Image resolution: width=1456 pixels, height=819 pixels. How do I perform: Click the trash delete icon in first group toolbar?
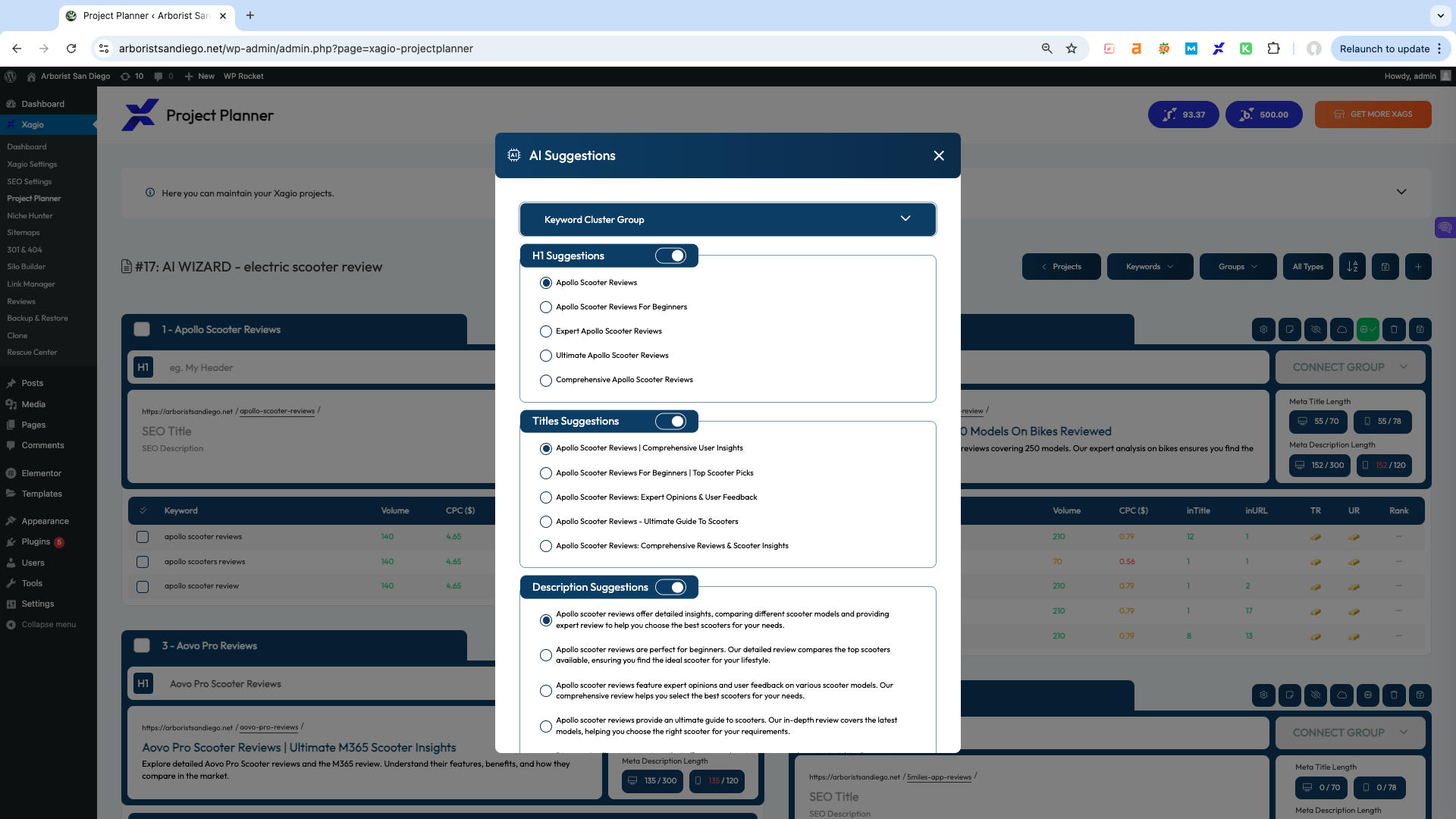pyautogui.click(x=1394, y=329)
